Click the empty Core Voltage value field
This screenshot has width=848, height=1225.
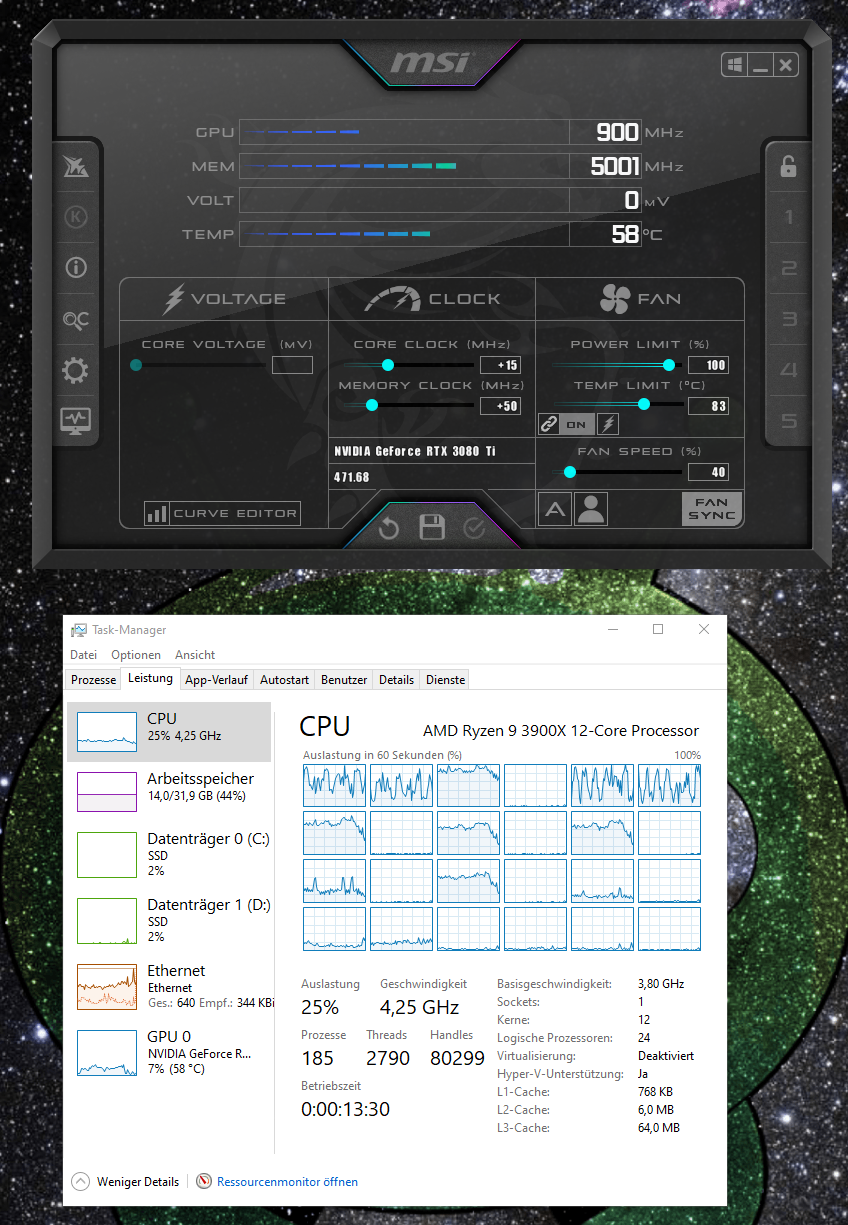292,365
